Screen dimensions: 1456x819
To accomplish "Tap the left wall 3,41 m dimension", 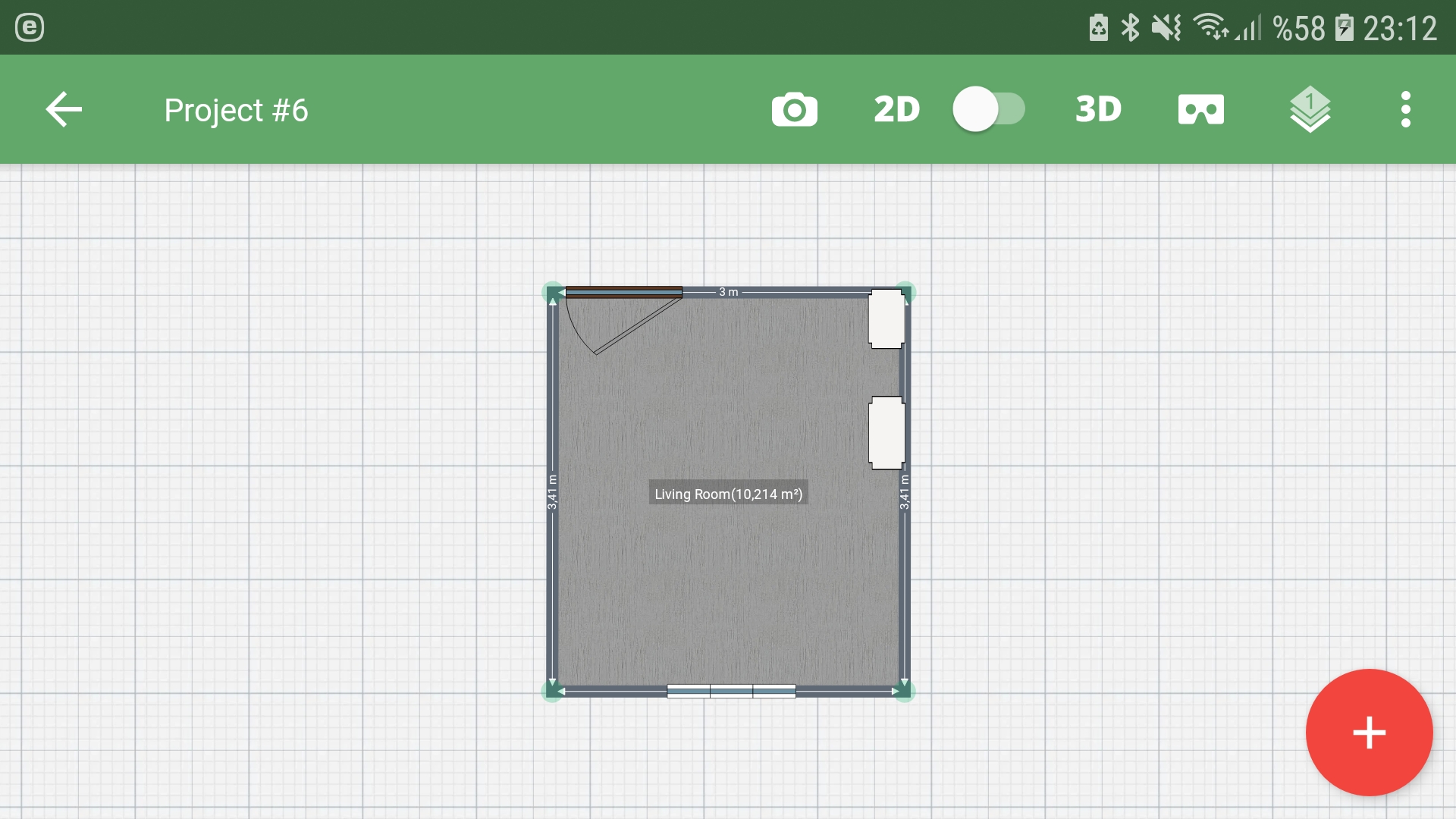I will point(552,493).
